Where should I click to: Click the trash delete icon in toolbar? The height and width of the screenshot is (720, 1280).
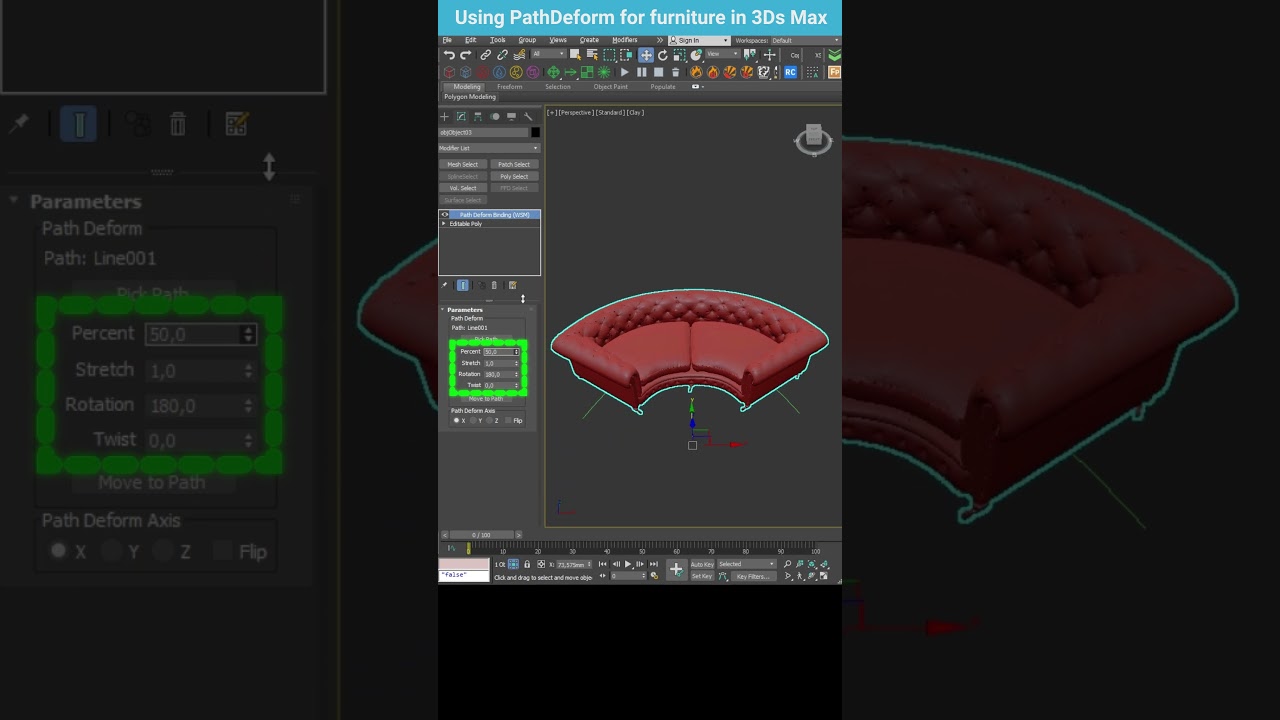click(676, 72)
